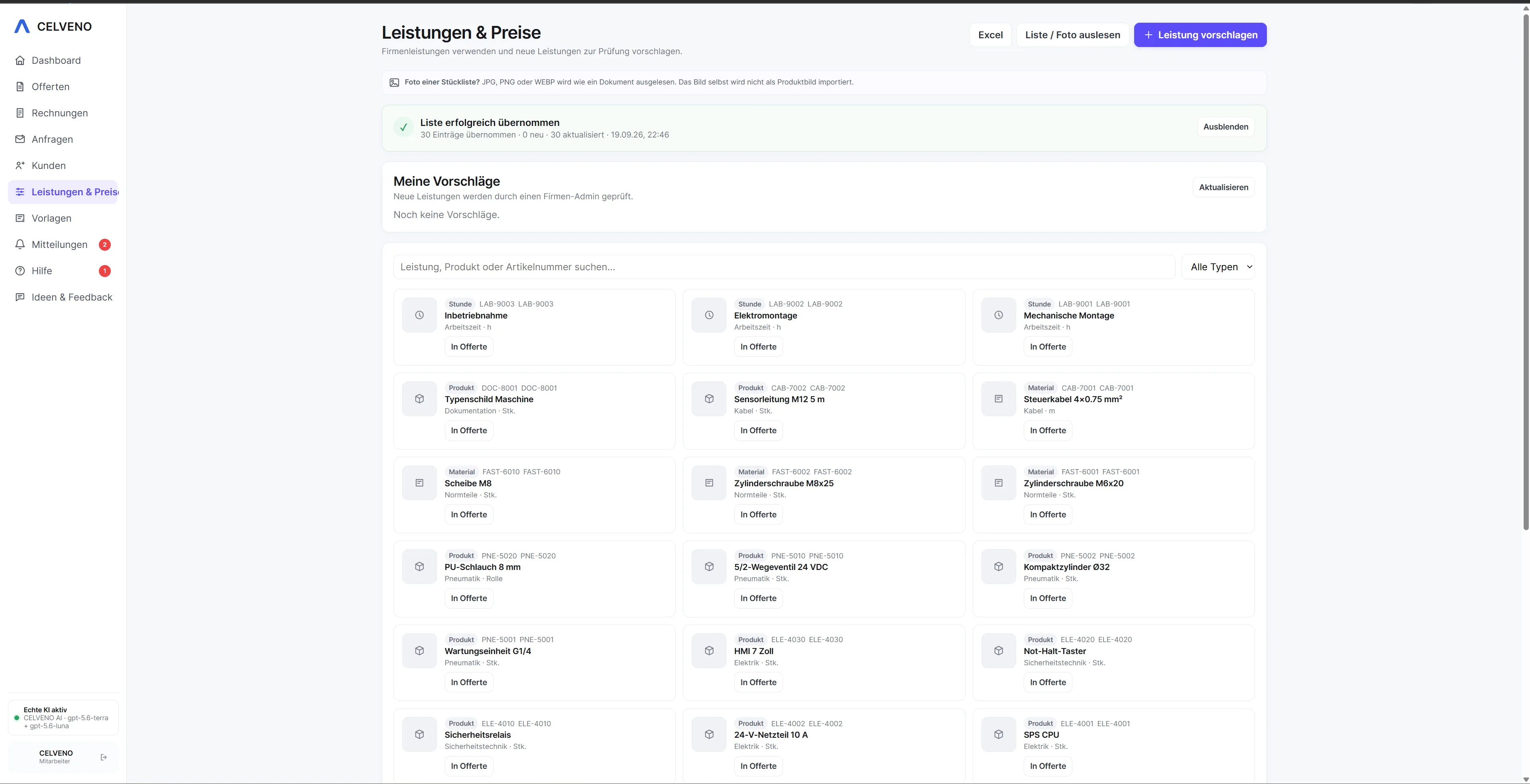Click the Wartungseinheit G1/4 title
The height and width of the screenshot is (784, 1530).
coord(488,651)
